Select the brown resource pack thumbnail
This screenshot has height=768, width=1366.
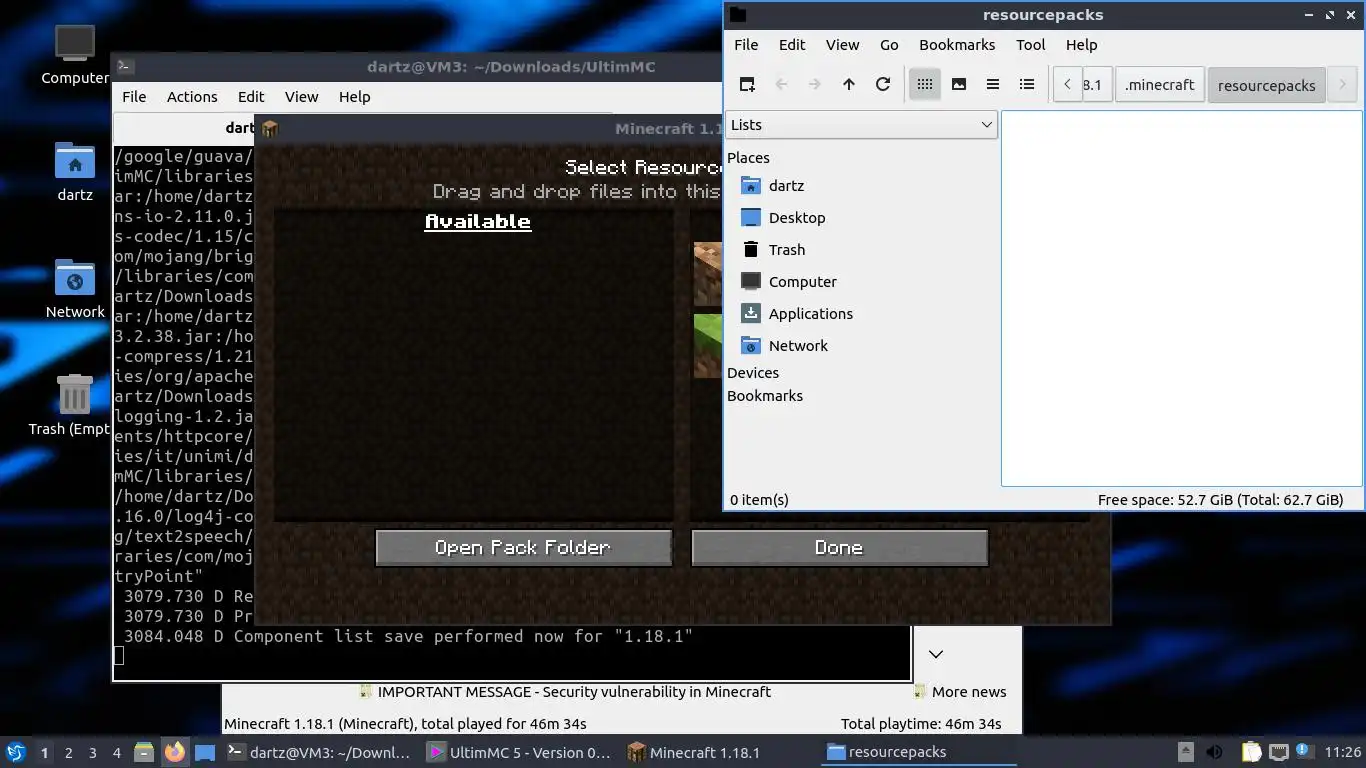point(708,273)
